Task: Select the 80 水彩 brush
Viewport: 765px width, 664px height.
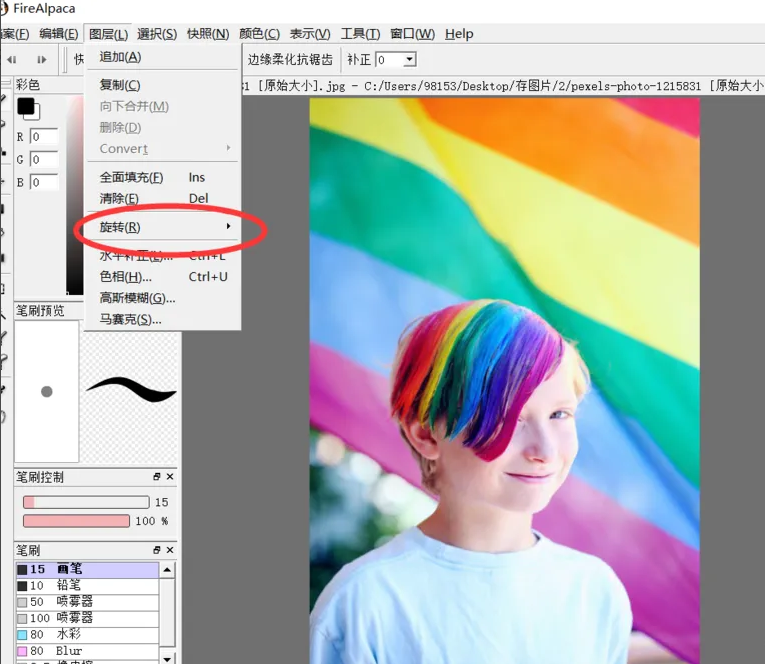Action: [x=87, y=634]
